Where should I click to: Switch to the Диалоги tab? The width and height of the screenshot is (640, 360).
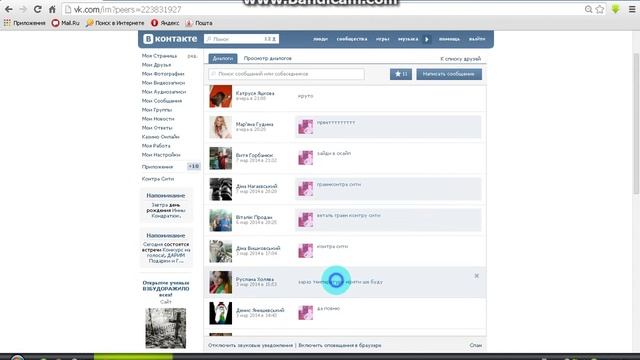tap(223, 58)
